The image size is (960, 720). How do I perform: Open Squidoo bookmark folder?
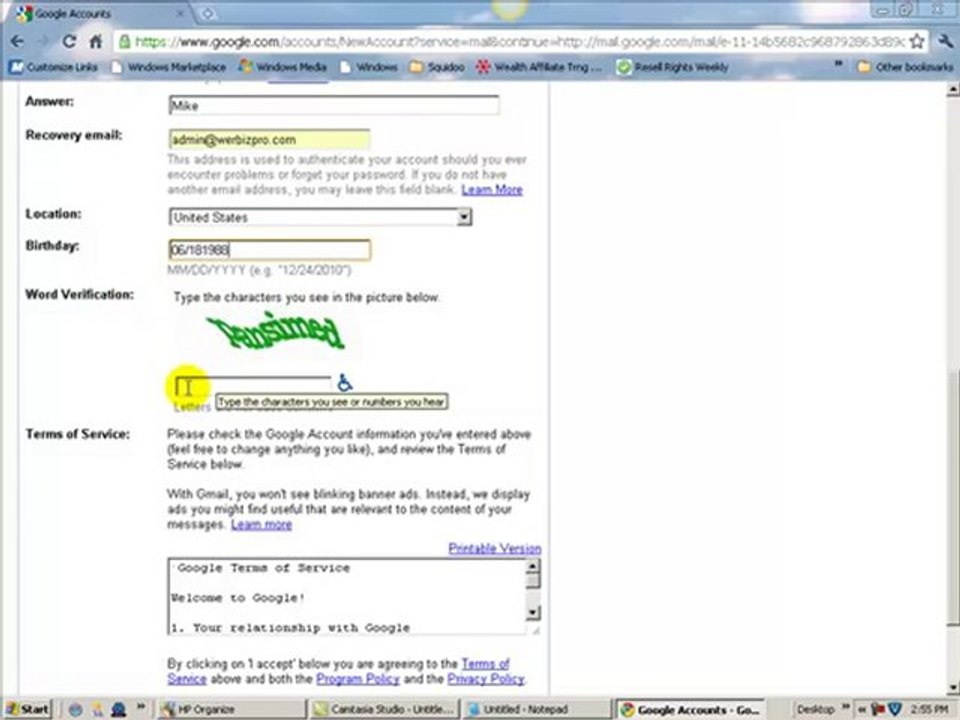tap(437, 67)
